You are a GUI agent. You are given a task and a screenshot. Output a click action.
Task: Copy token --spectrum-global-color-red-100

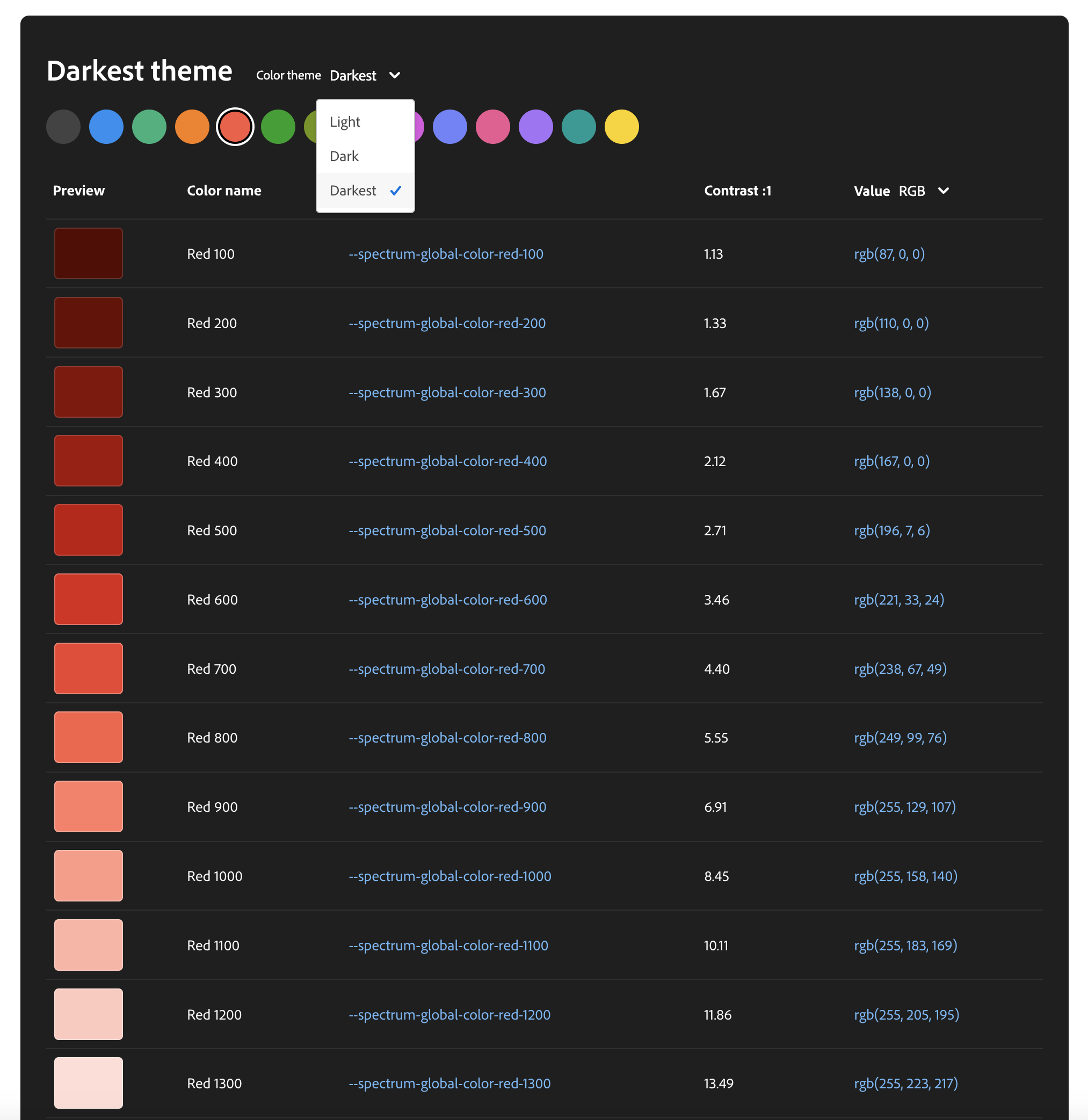pyautogui.click(x=446, y=254)
